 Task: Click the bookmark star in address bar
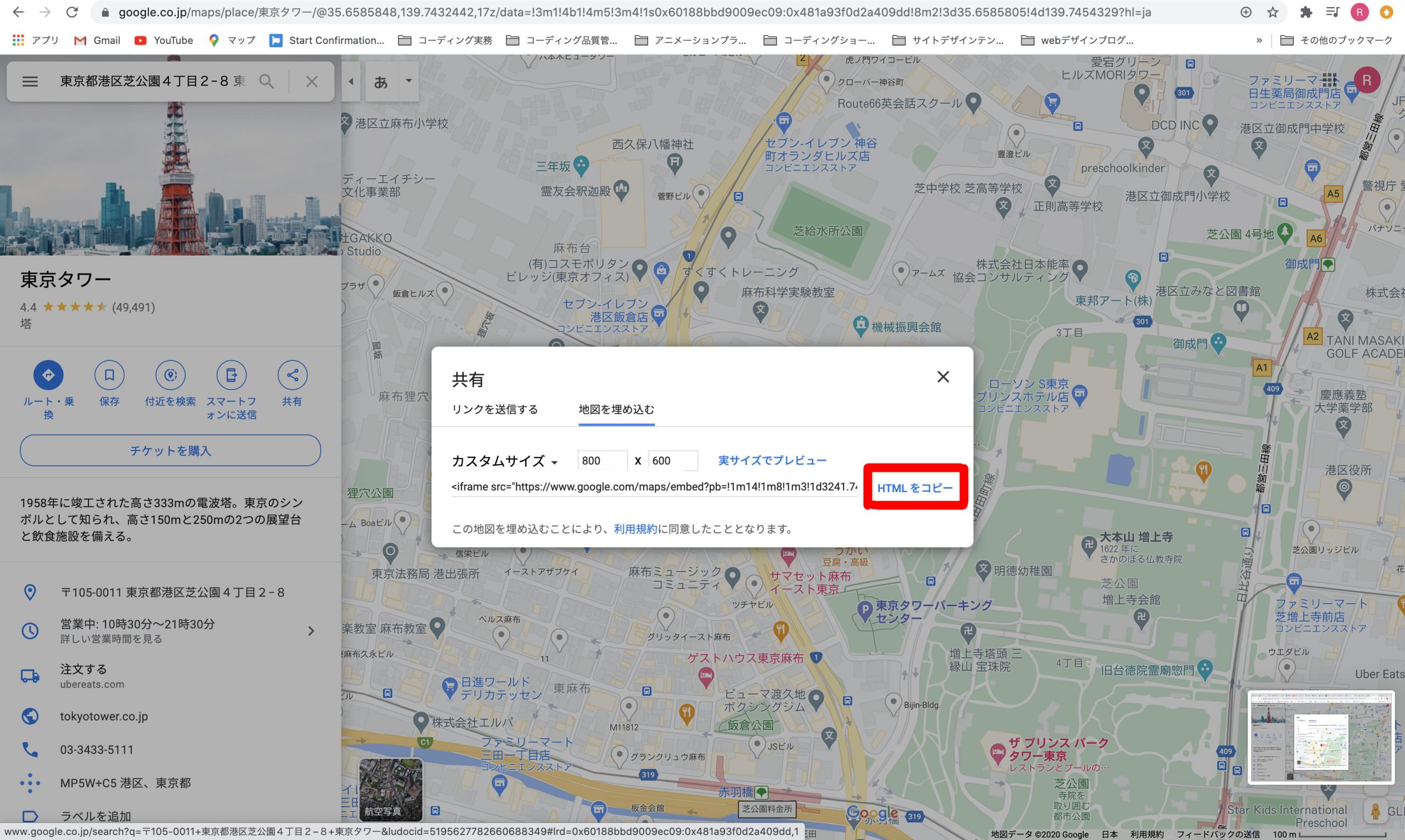tap(1273, 13)
